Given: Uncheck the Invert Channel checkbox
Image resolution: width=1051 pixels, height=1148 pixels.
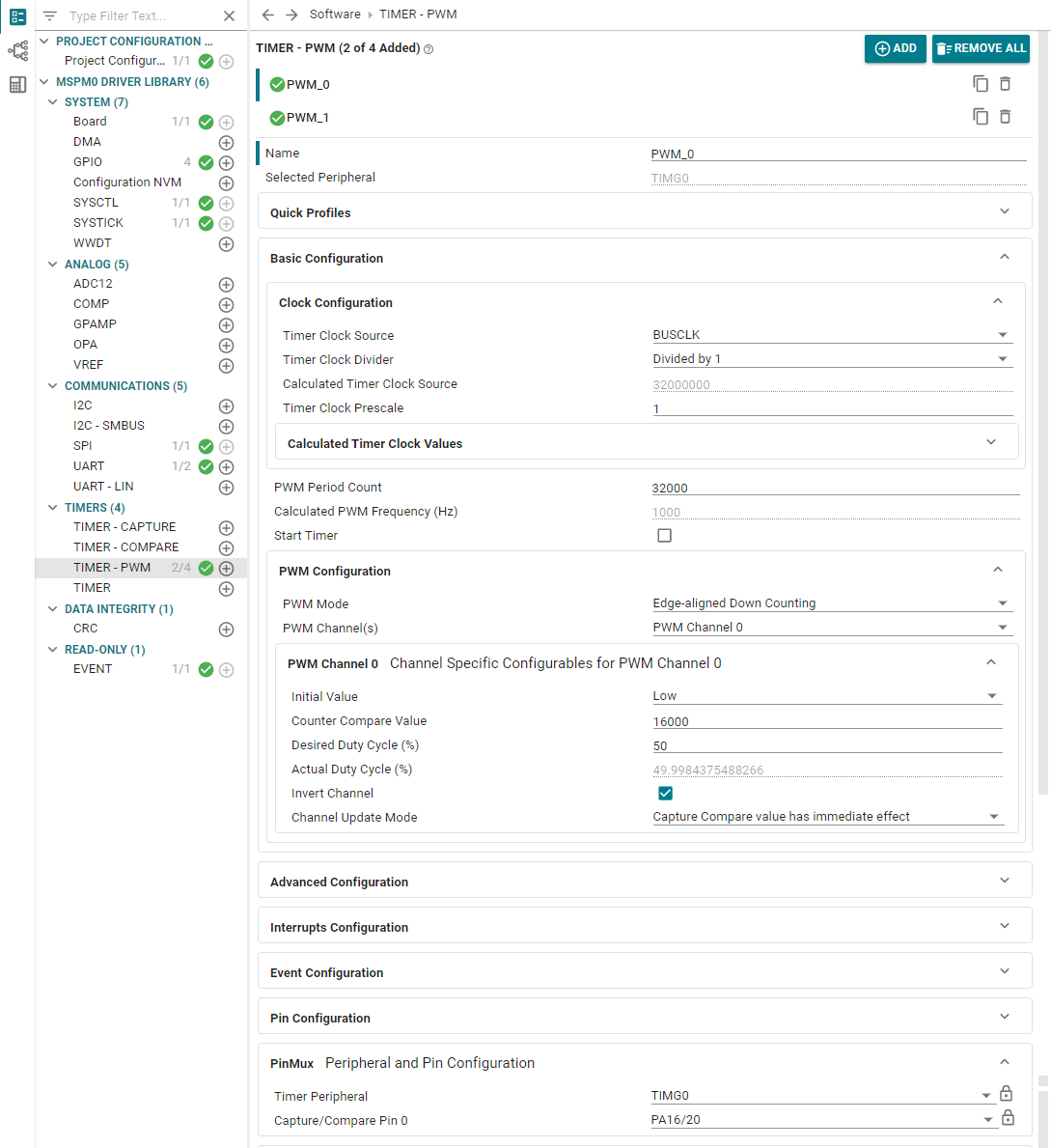Looking at the screenshot, I should point(665,793).
